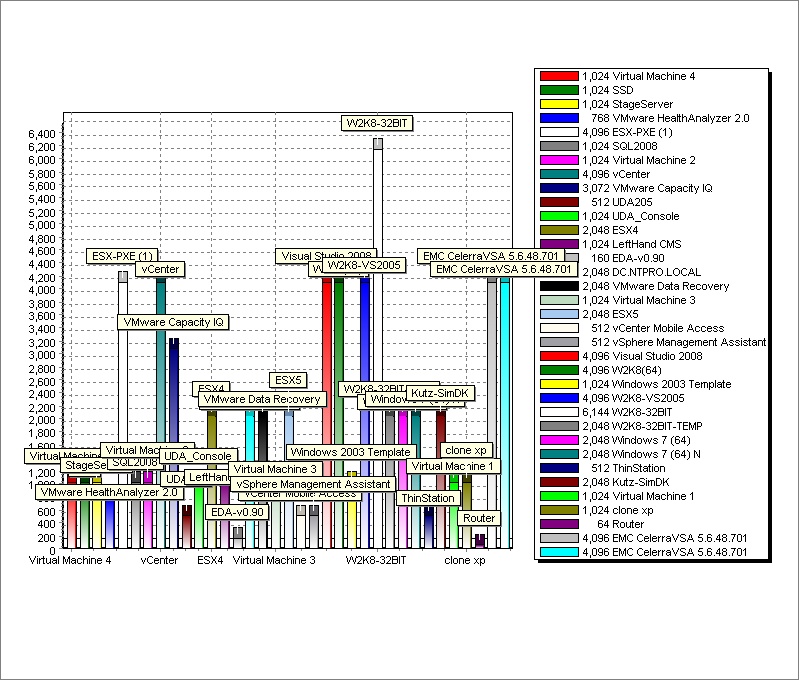Select legend text '1,024 Windows 2003 Template'

point(657,384)
